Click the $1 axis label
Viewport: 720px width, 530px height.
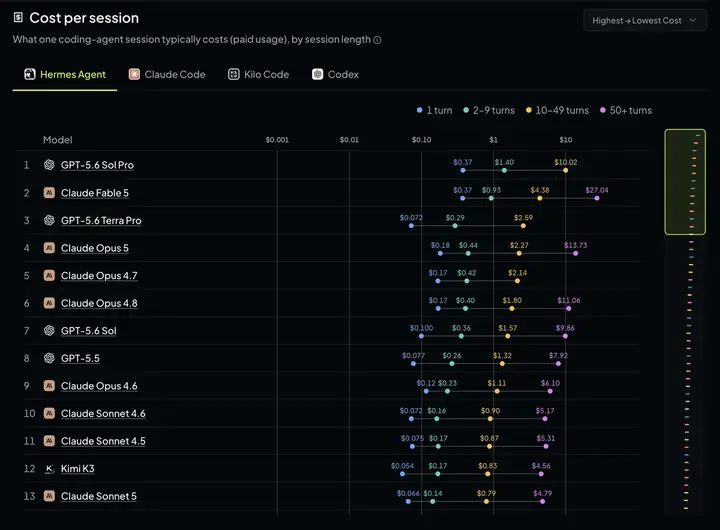(493, 140)
